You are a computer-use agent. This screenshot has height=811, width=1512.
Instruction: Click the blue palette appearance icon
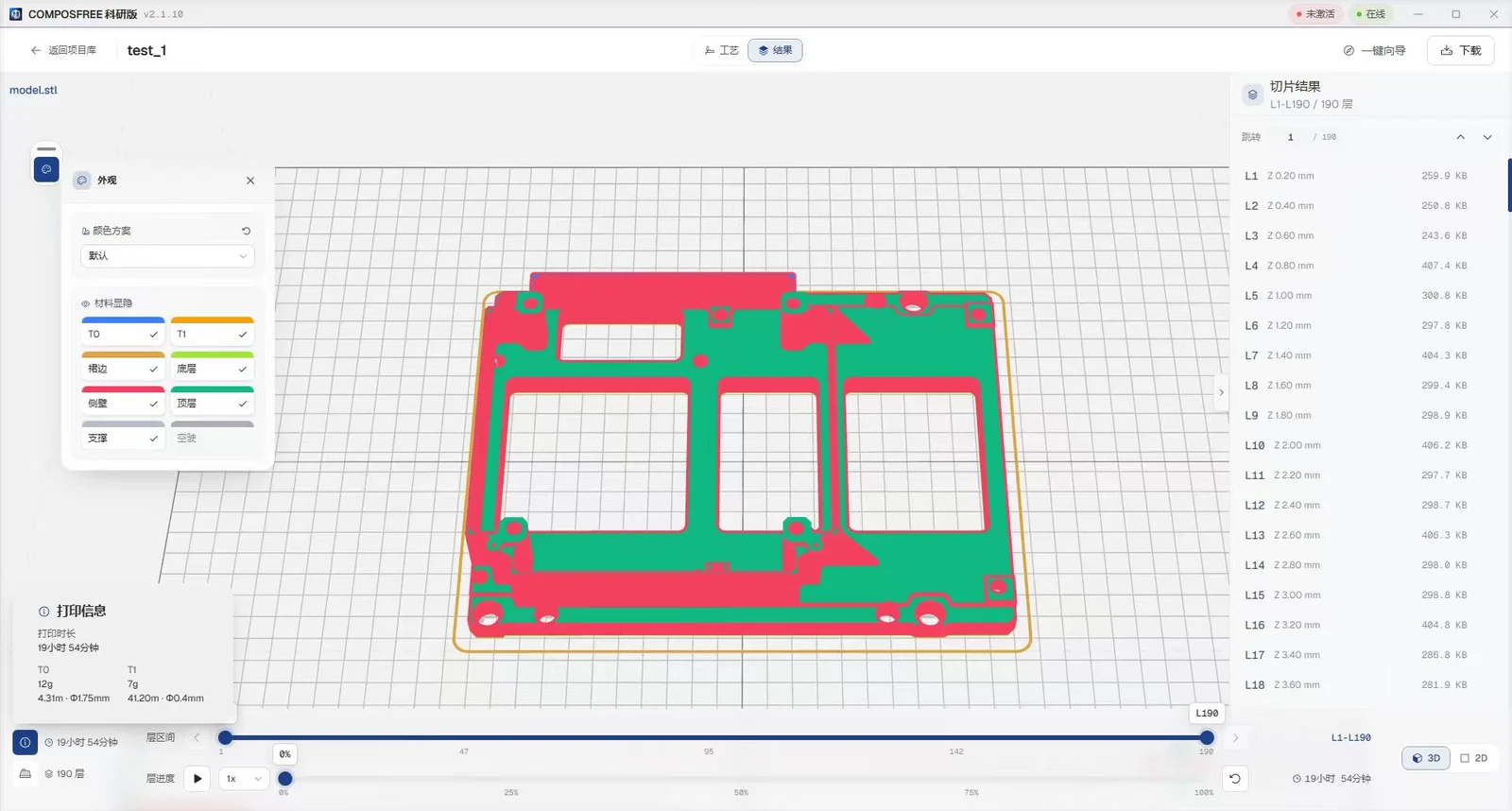tap(46, 169)
